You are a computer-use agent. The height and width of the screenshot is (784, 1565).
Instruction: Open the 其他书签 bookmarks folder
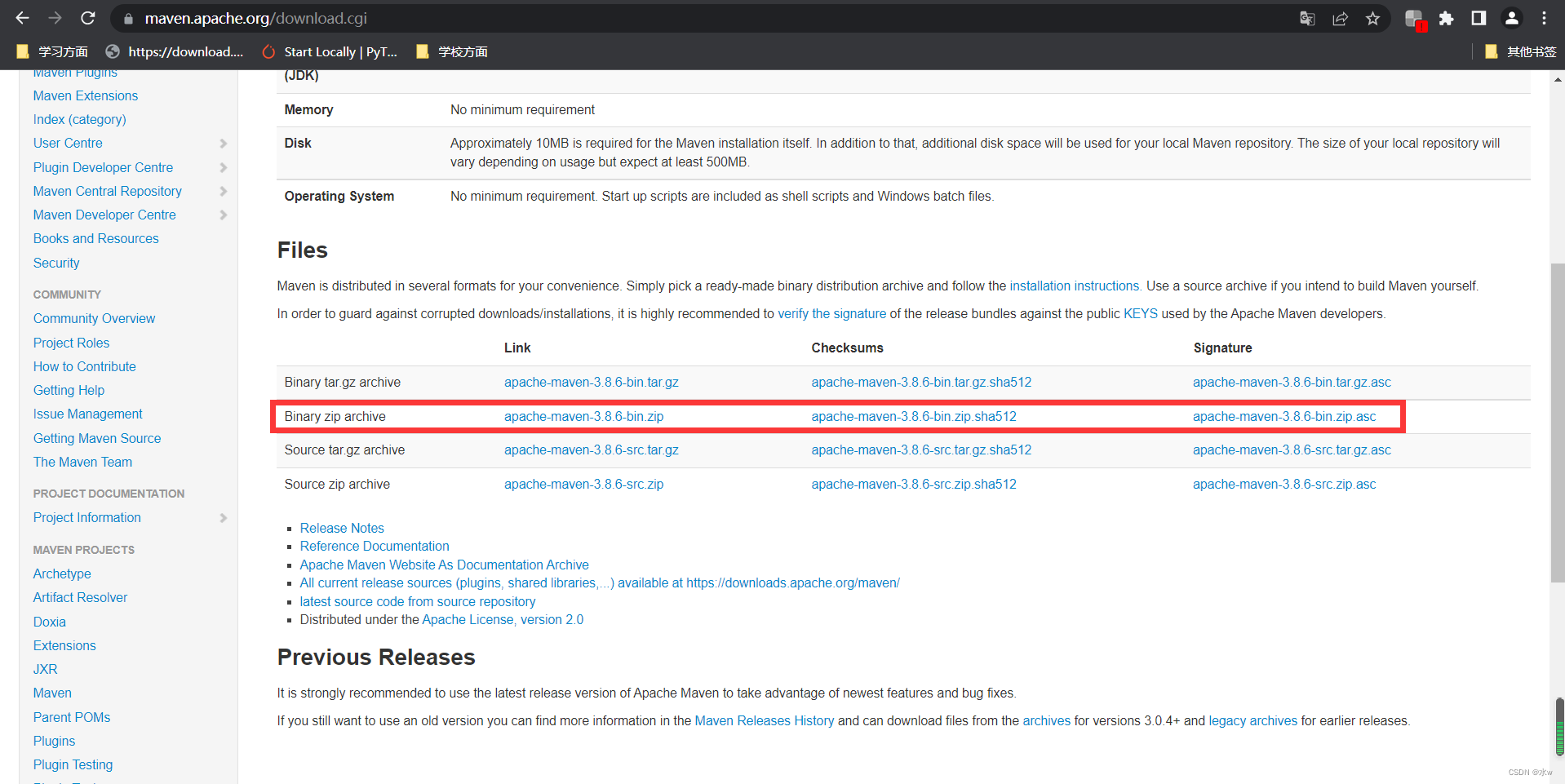[x=1521, y=51]
